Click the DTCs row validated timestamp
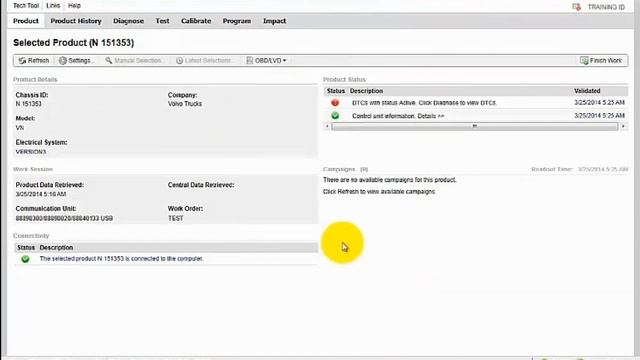 point(599,102)
